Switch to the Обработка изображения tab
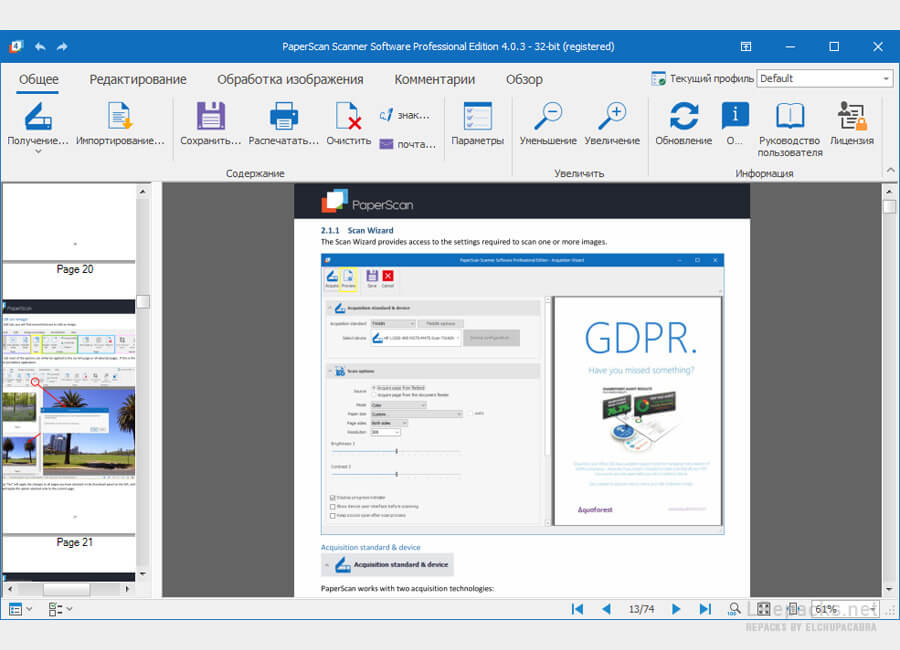The image size is (900, 650). 290,79
